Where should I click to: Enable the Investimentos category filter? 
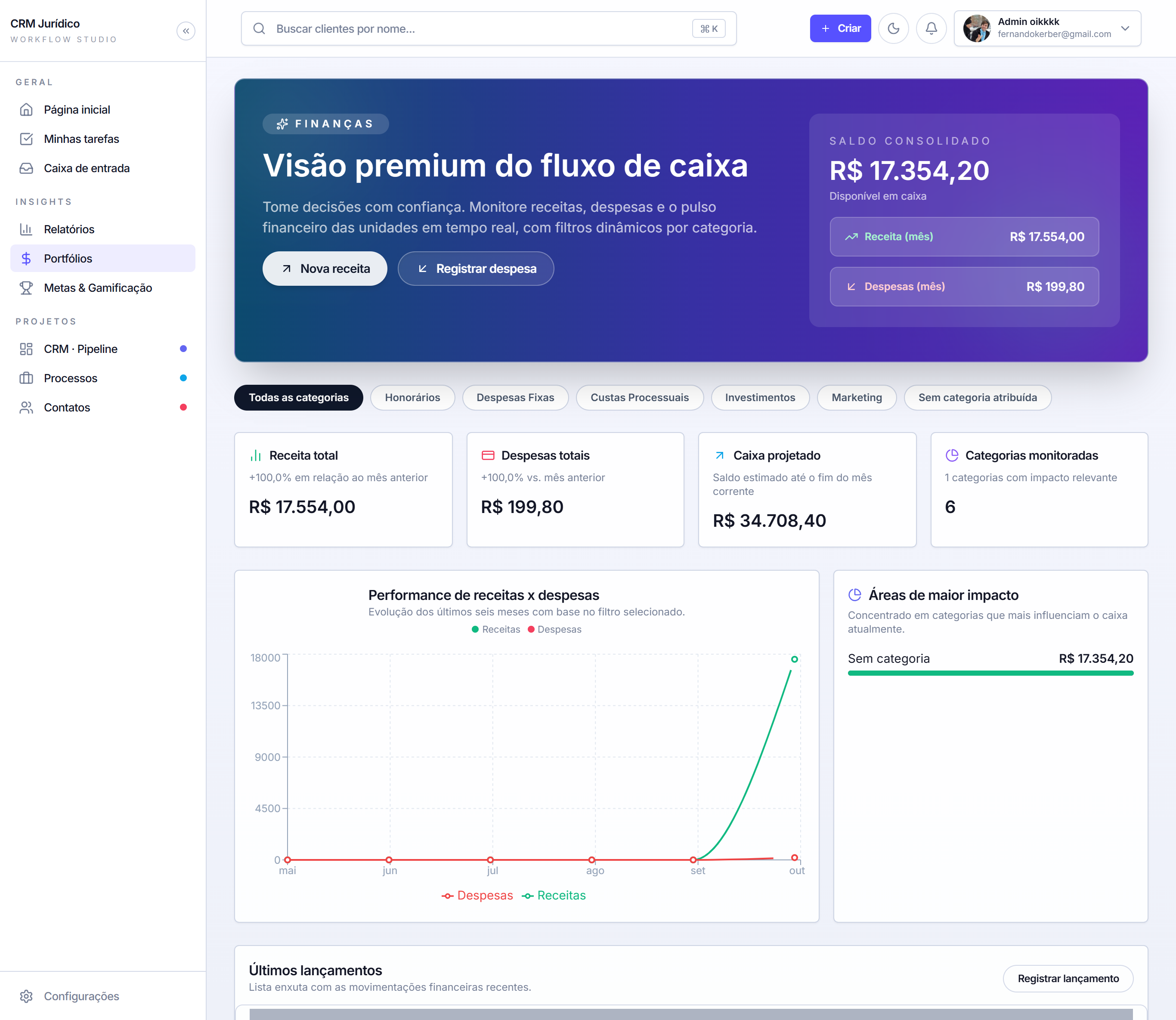(760, 397)
